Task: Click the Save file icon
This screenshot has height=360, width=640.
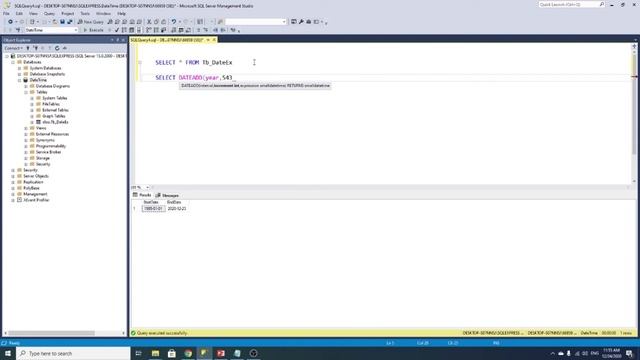Action: pyautogui.click(x=62, y=22)
